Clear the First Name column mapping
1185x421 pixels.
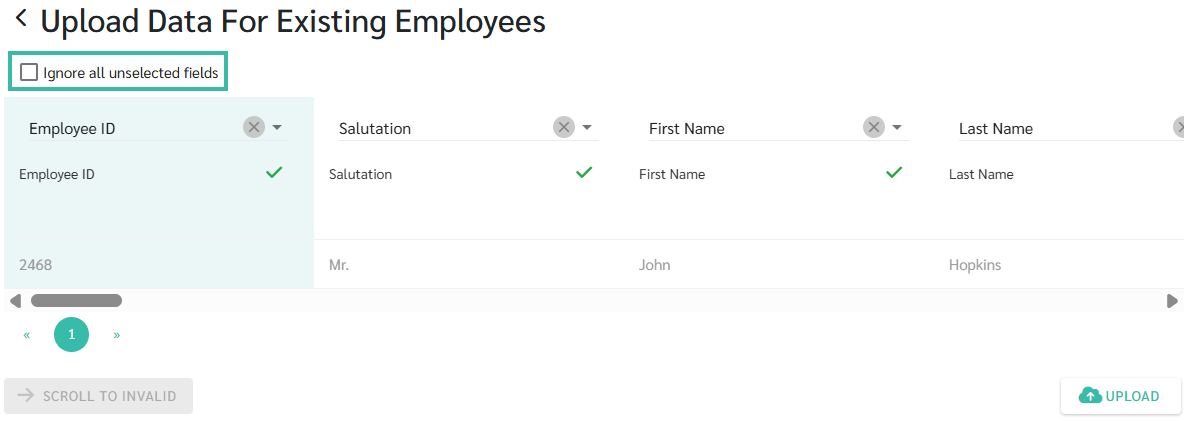(874, 127)
